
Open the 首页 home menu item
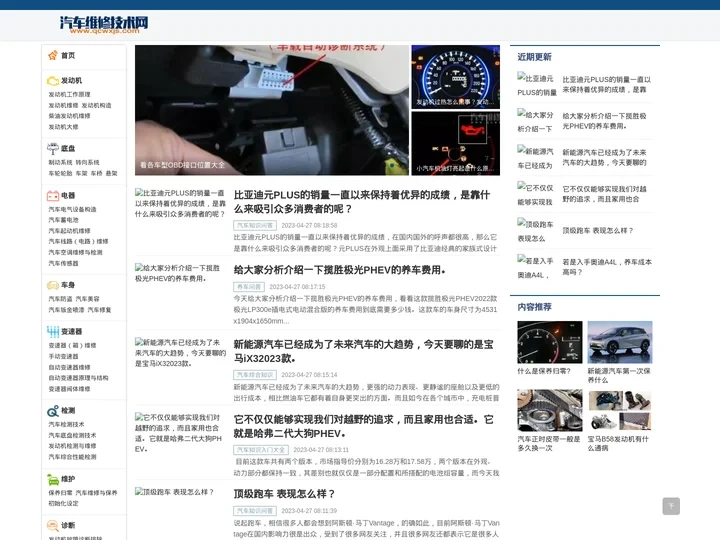pyautogui.click(x=68, y=56)
